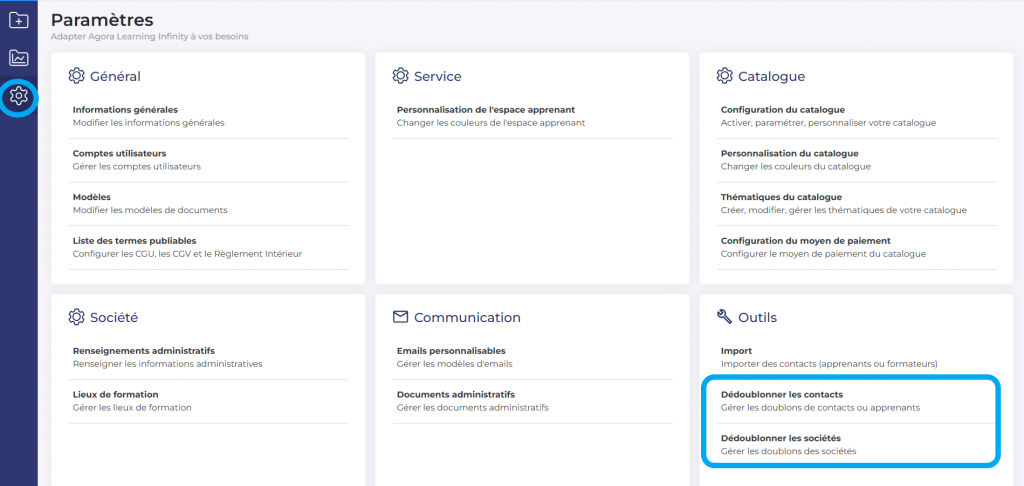
Task: Open Liste des termes publiables
Action: [x=208, y=248]
